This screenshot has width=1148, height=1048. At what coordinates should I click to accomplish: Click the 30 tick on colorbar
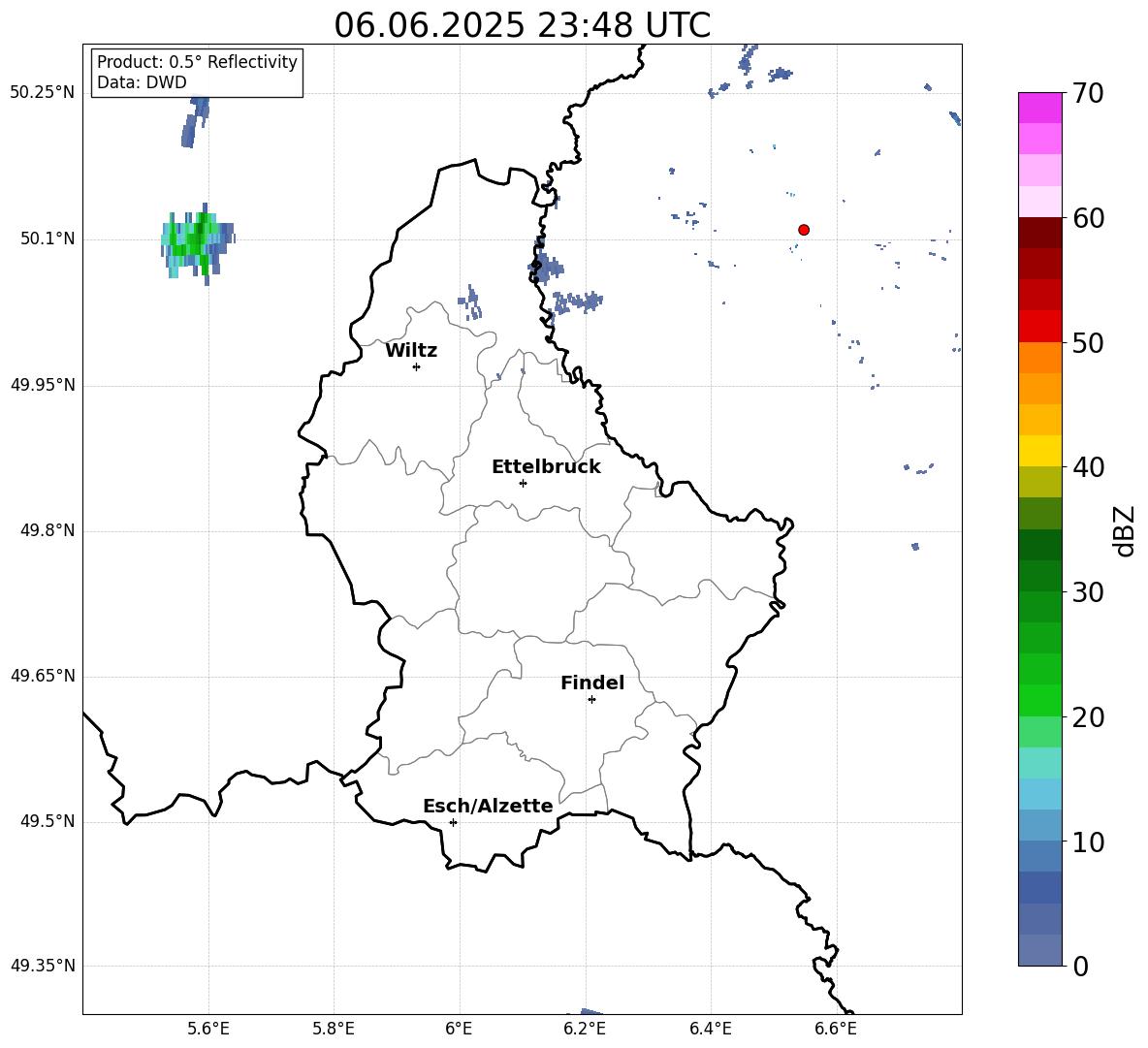click(x=1088, y=592)
